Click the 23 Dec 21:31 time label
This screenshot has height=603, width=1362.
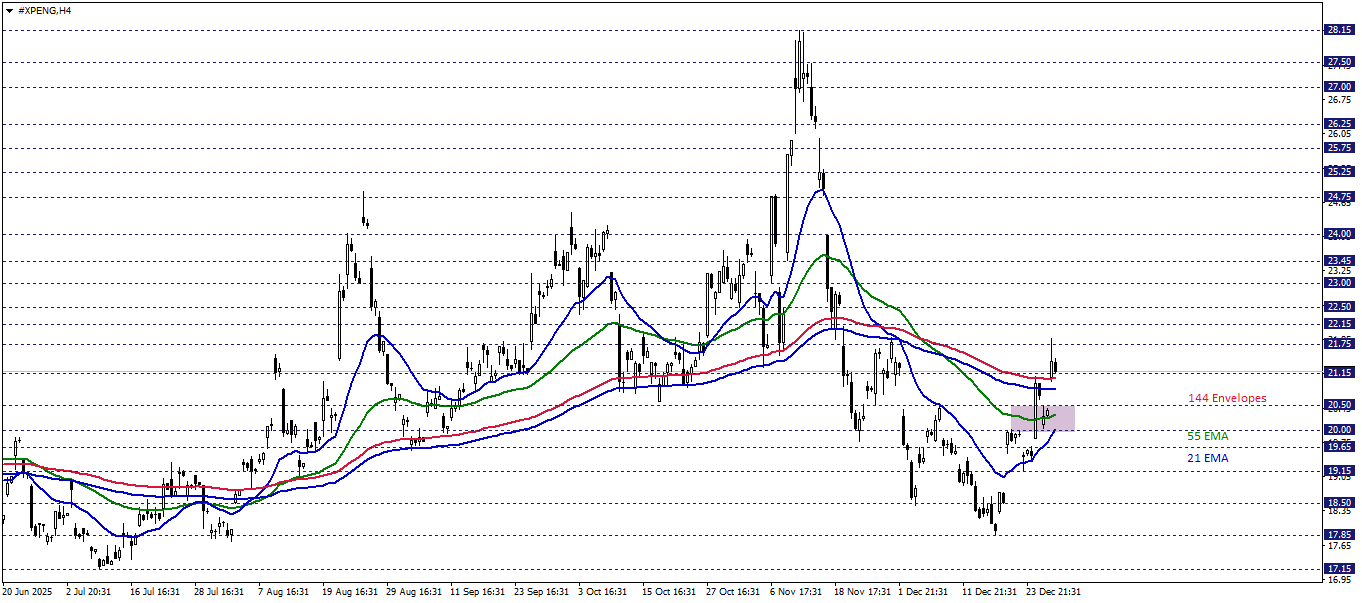click(1052, 591)
